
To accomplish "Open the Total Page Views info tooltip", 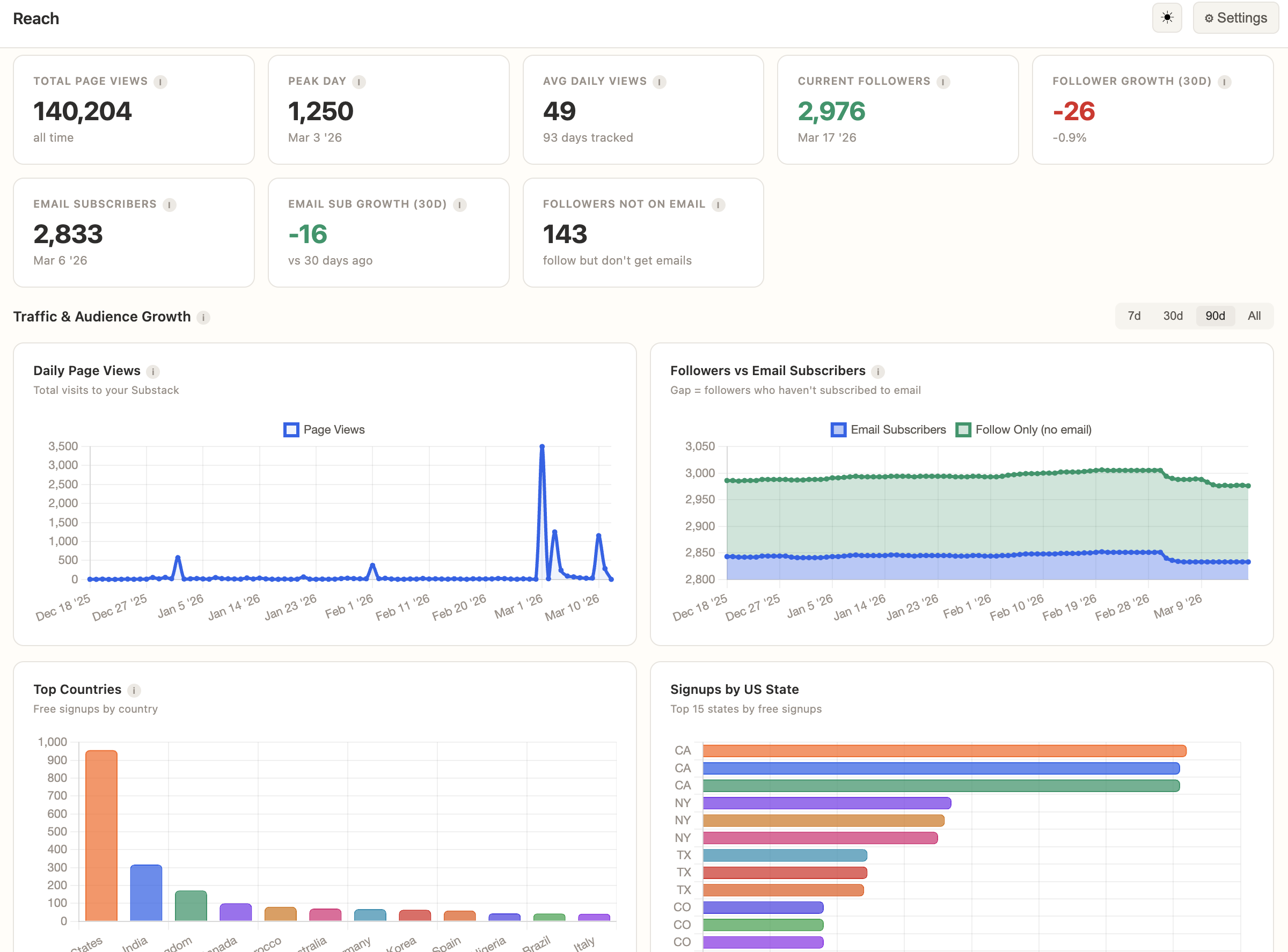I will tap(160, 82).
